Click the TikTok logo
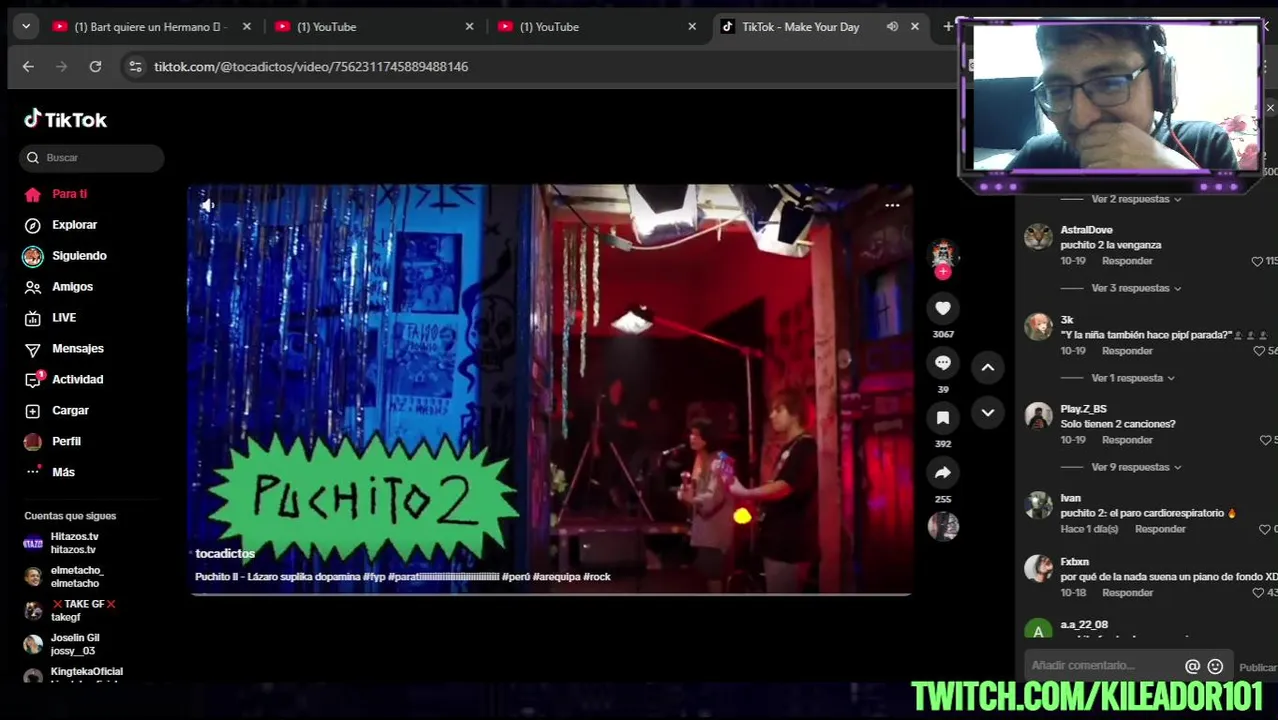This screenshot has width=1278, height=720. (x=65, y=119)
